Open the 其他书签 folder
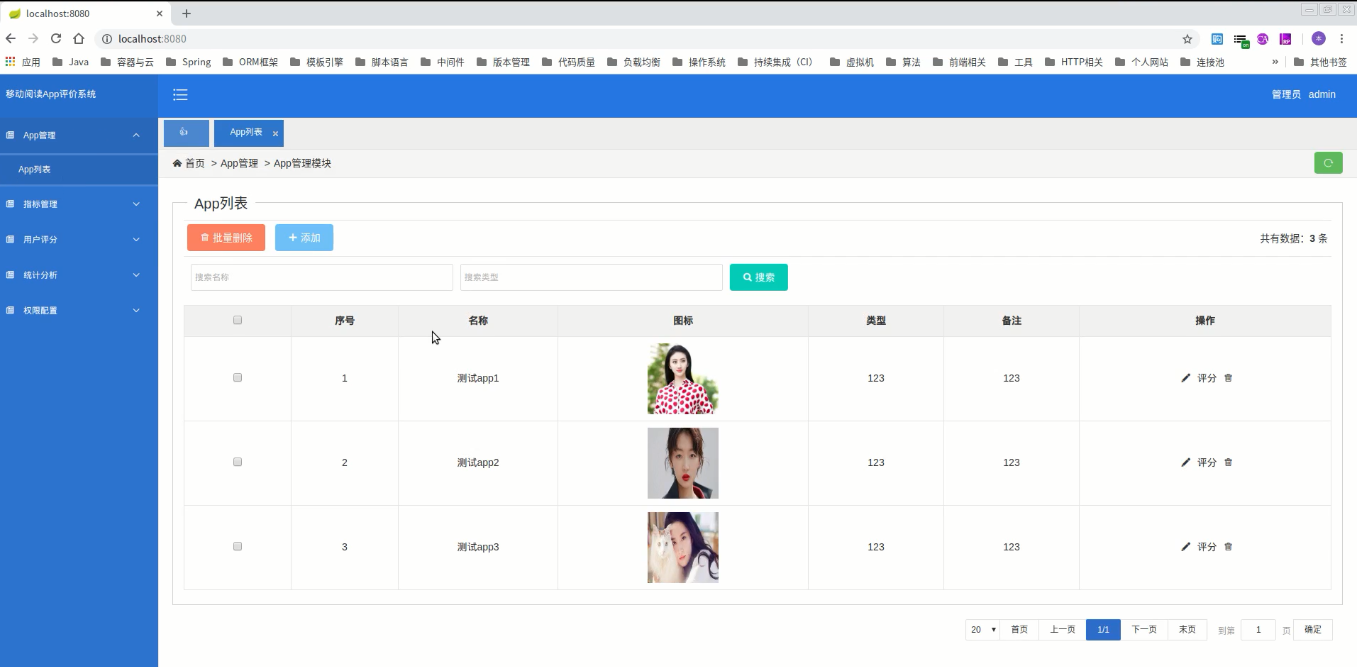 pyautogui.click(x=1319, y=62)
